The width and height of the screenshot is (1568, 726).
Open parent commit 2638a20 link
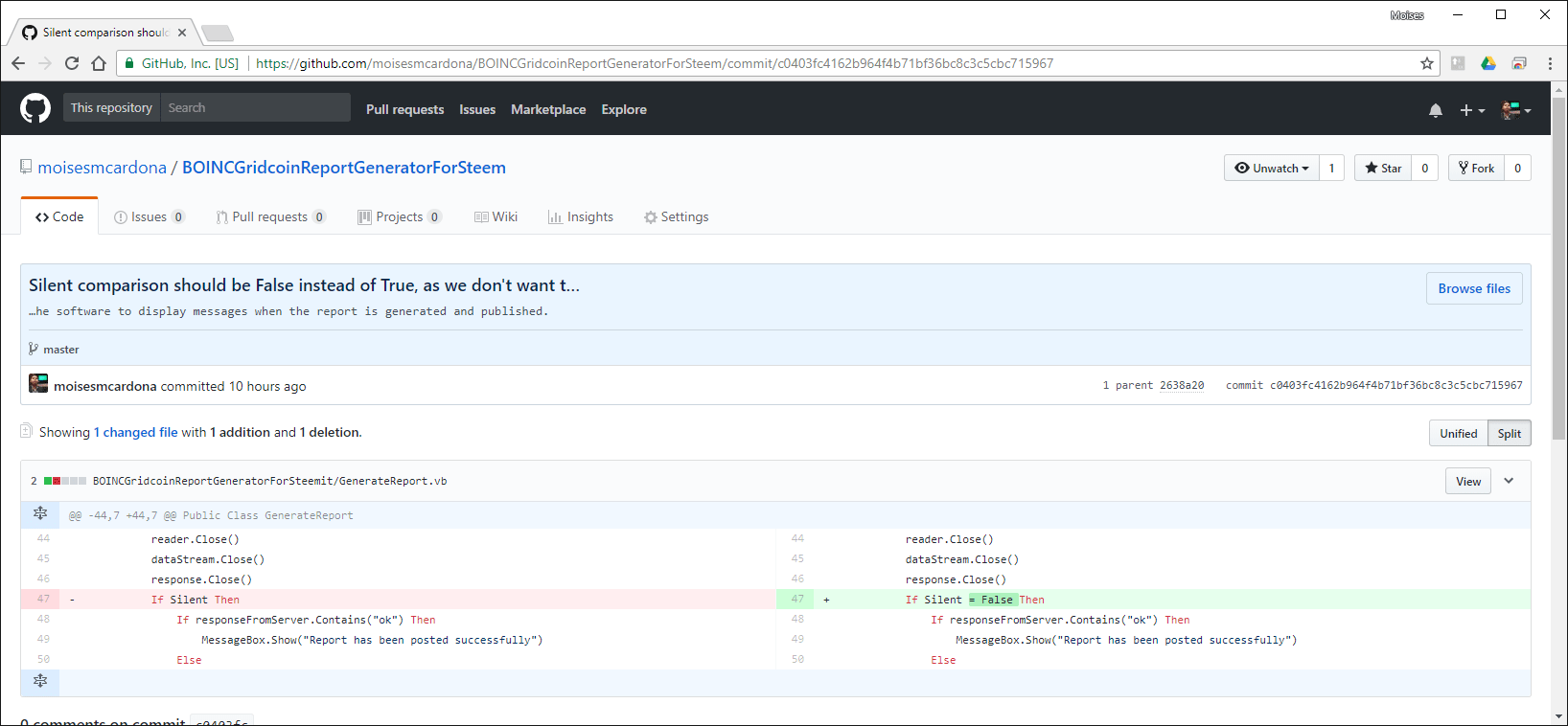coord(1181,386)
